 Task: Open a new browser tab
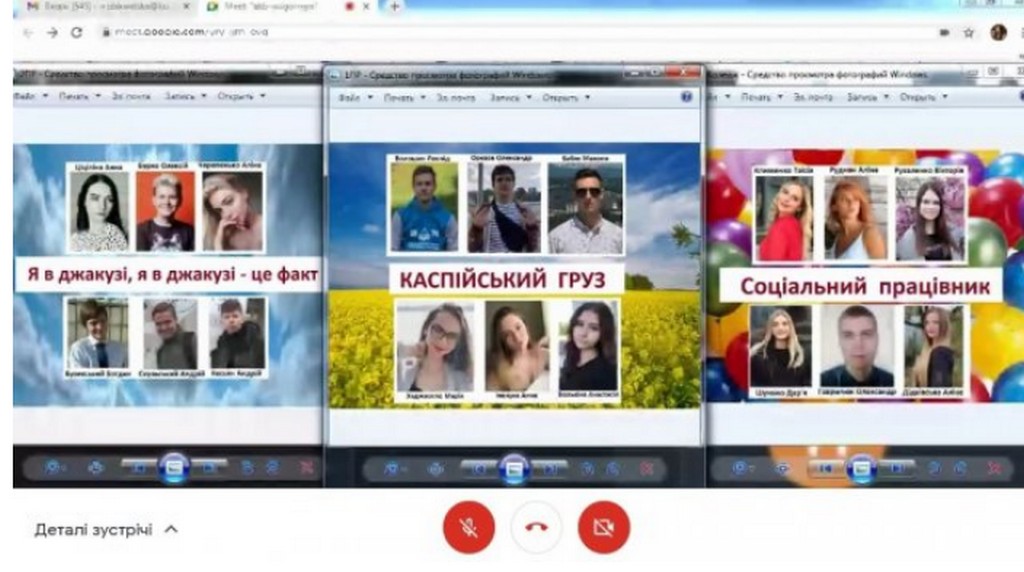[395, 7]
